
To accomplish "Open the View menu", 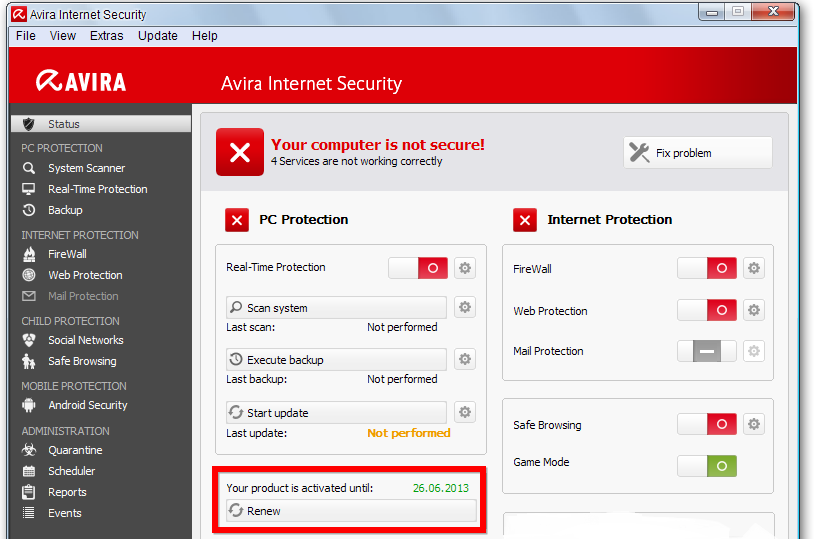I will [x=63, y=36].
